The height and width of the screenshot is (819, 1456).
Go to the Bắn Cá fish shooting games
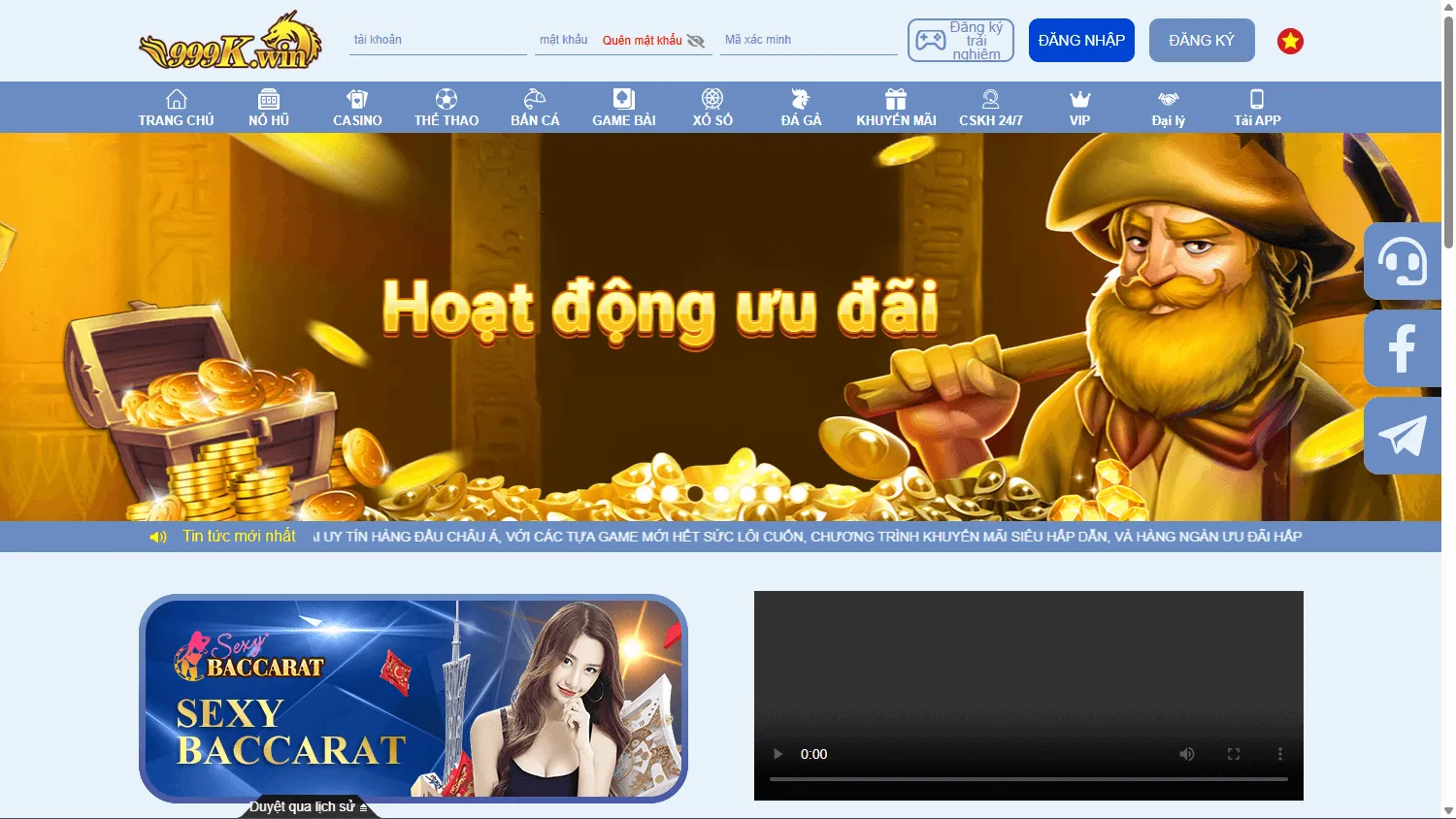pyautogui.click(x=534, y=107)
